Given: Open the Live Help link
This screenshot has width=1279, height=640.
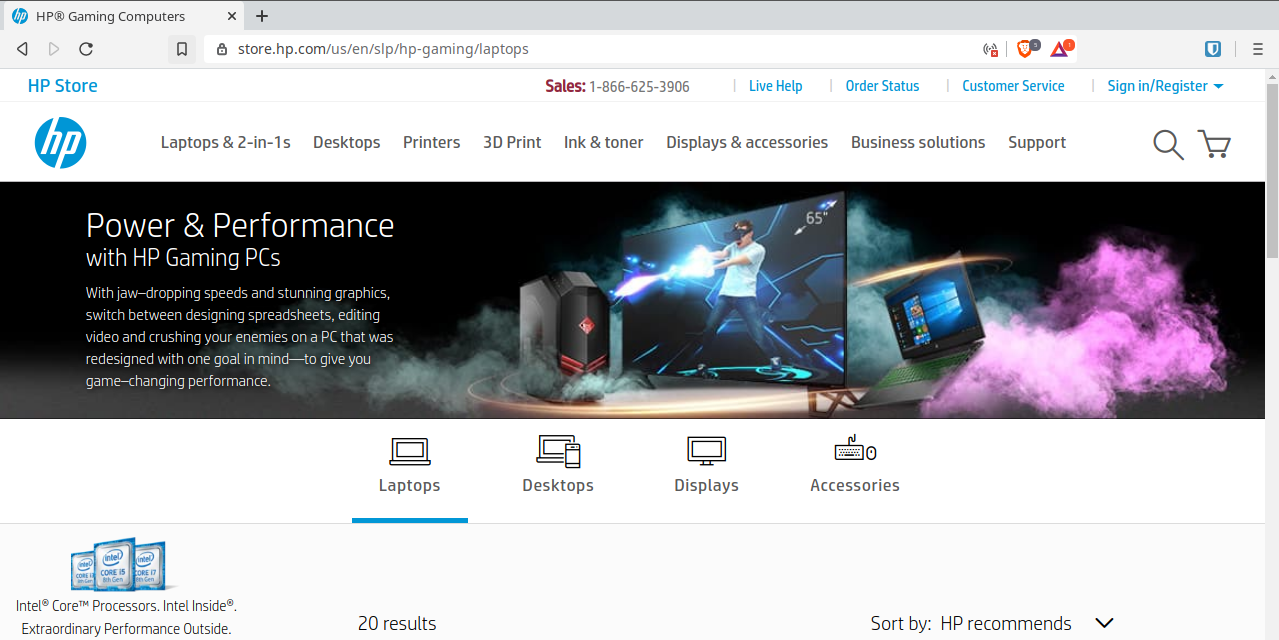Looking at the screenshot, I should tap(776, 86).
